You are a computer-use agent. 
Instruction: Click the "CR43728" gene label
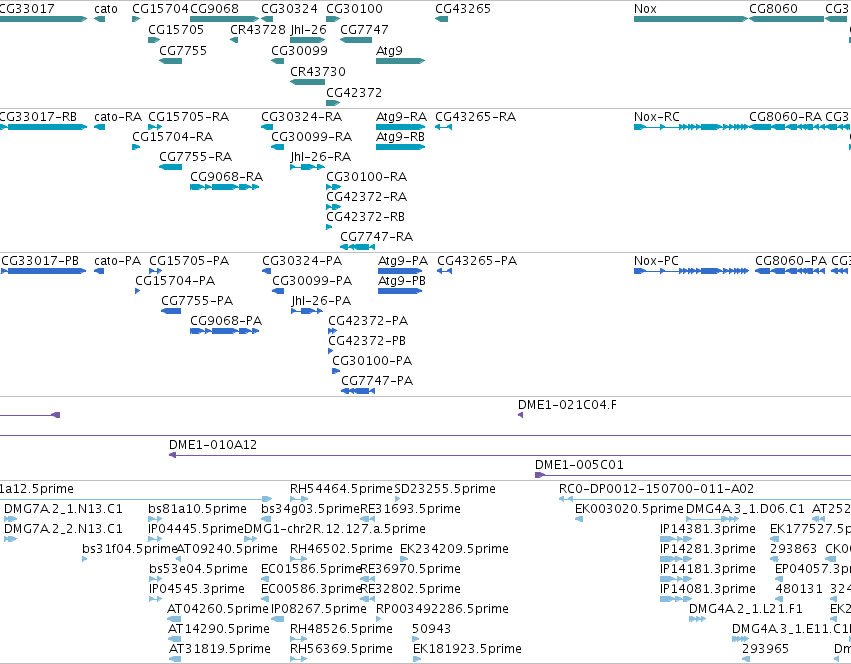coord(258,30)
